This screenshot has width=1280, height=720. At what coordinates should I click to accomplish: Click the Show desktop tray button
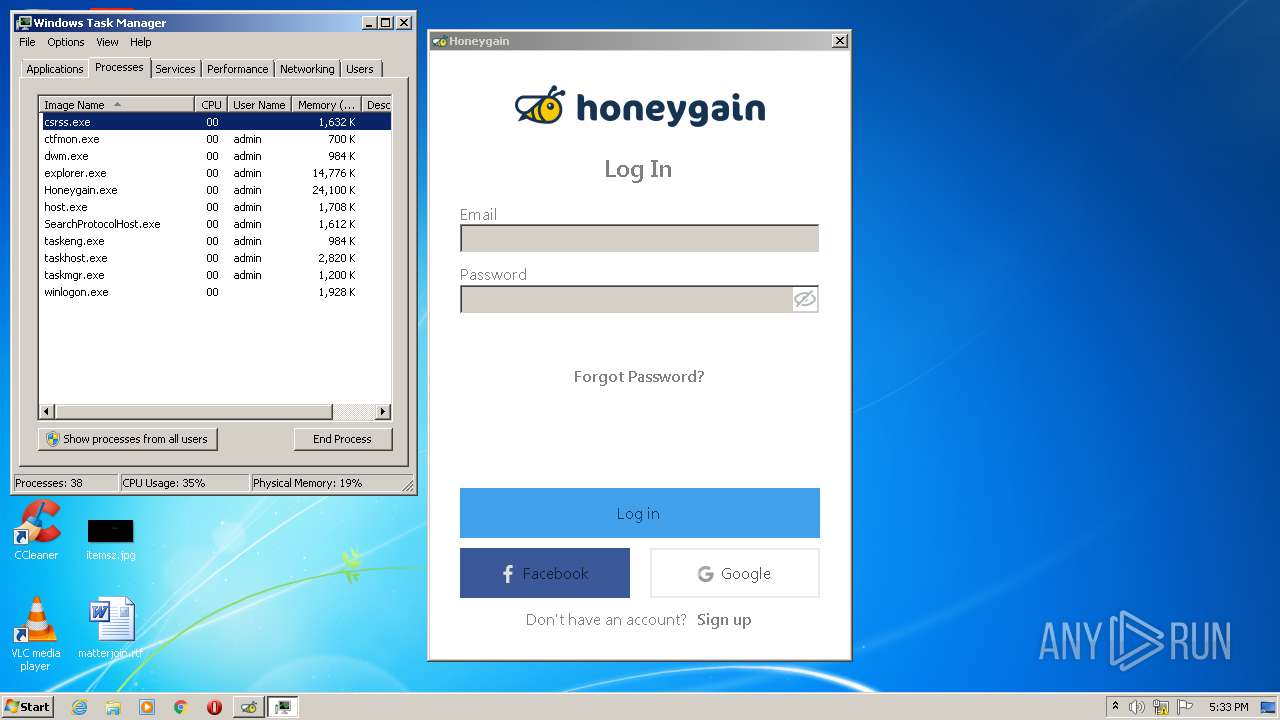pyautogui.click(x=1270, y=707)
